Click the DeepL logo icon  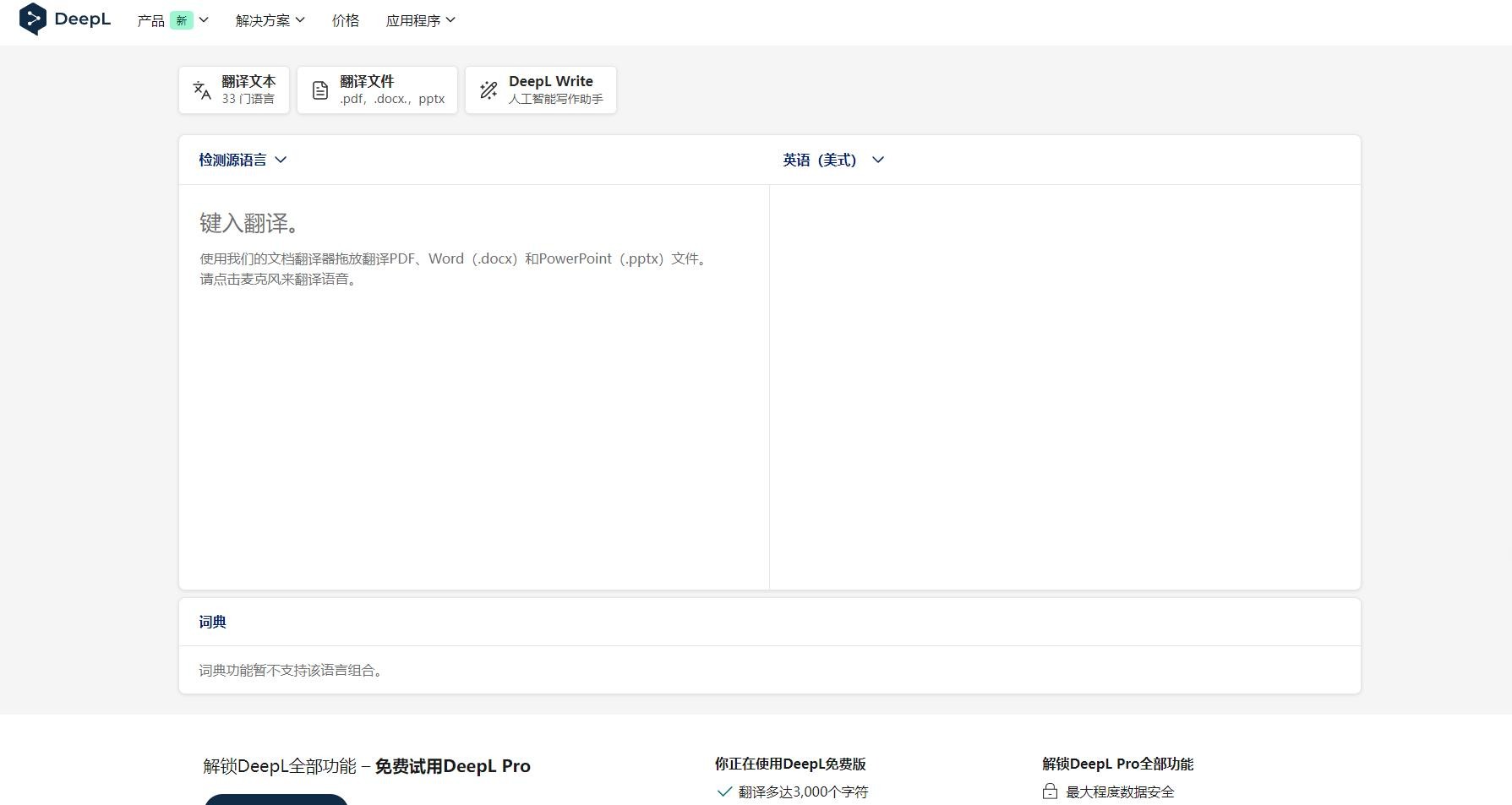(32, 19)
